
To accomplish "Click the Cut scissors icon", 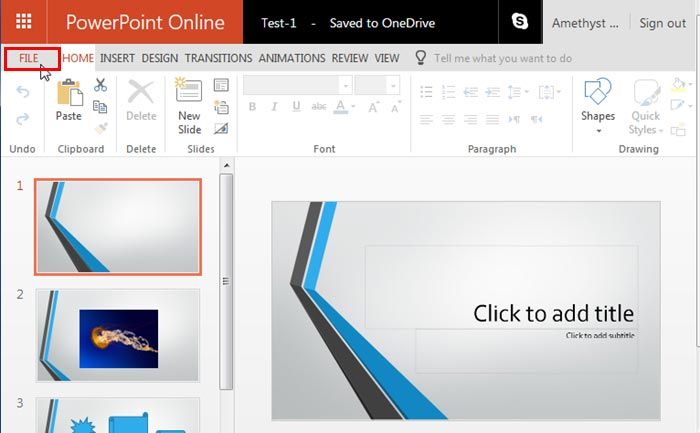I will pos(100,85).
